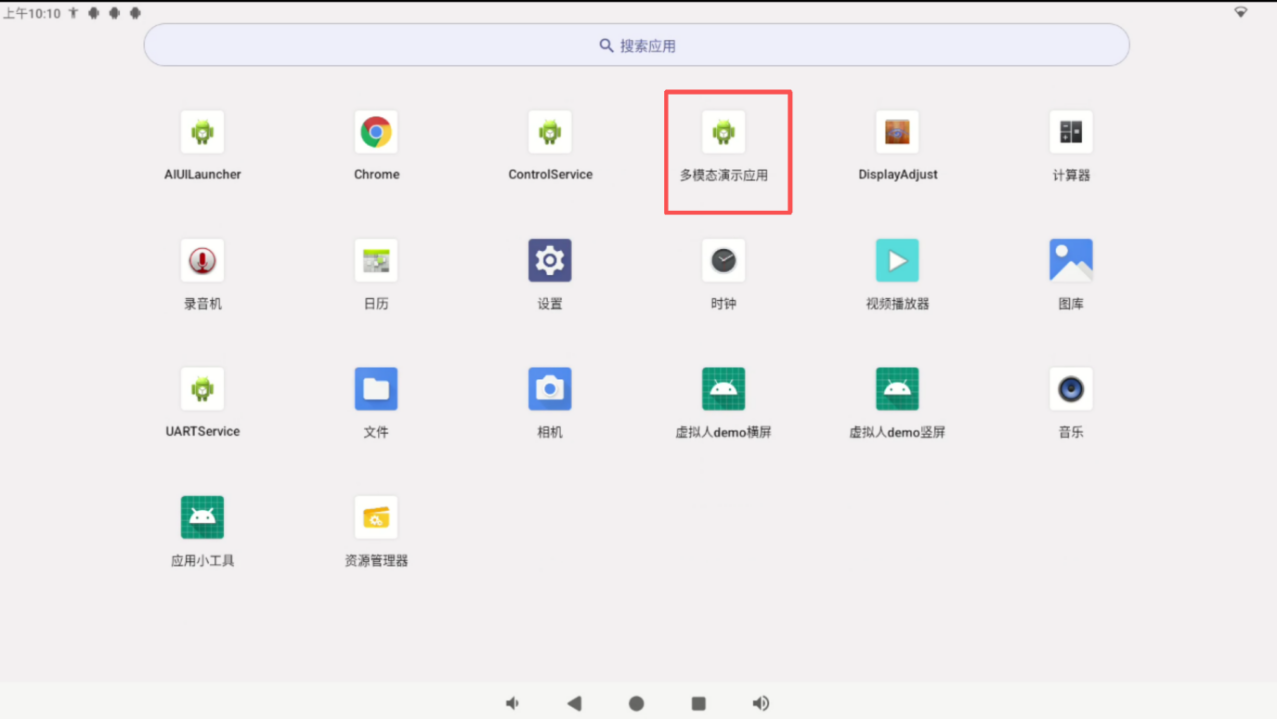Open the 多模态演示应用 app
The image size is (1277, 719).
click(723, 132)
